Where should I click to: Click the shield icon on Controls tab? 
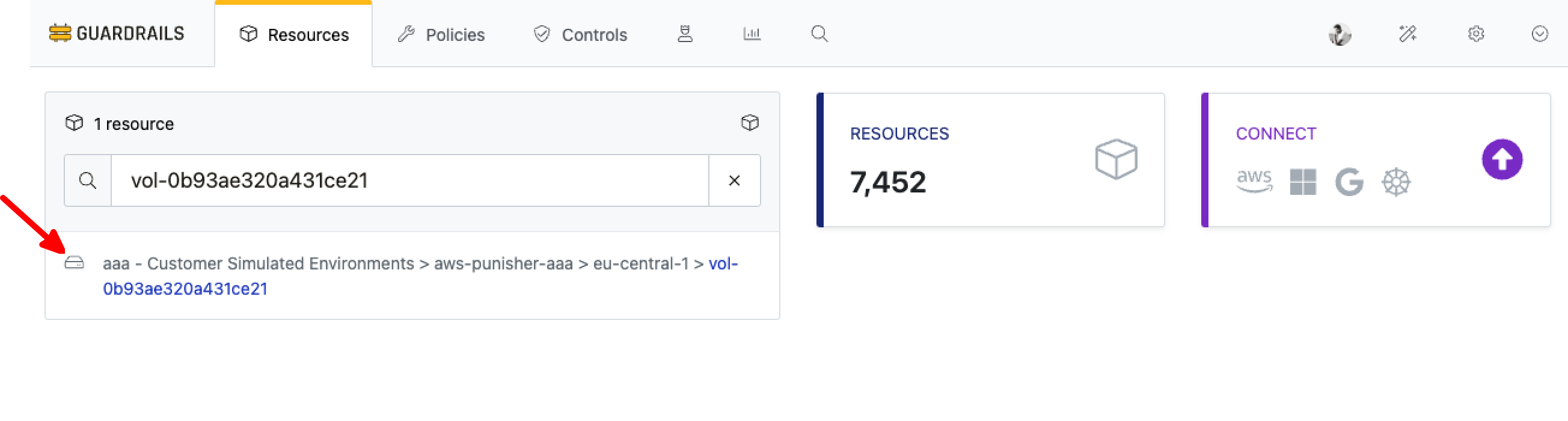541,34
